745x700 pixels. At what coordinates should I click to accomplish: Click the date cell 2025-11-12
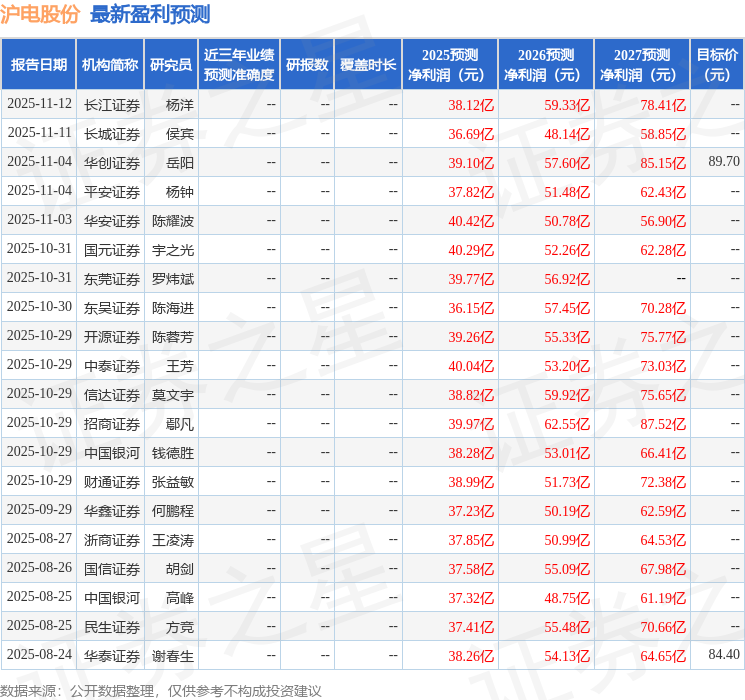click(39, 104)
